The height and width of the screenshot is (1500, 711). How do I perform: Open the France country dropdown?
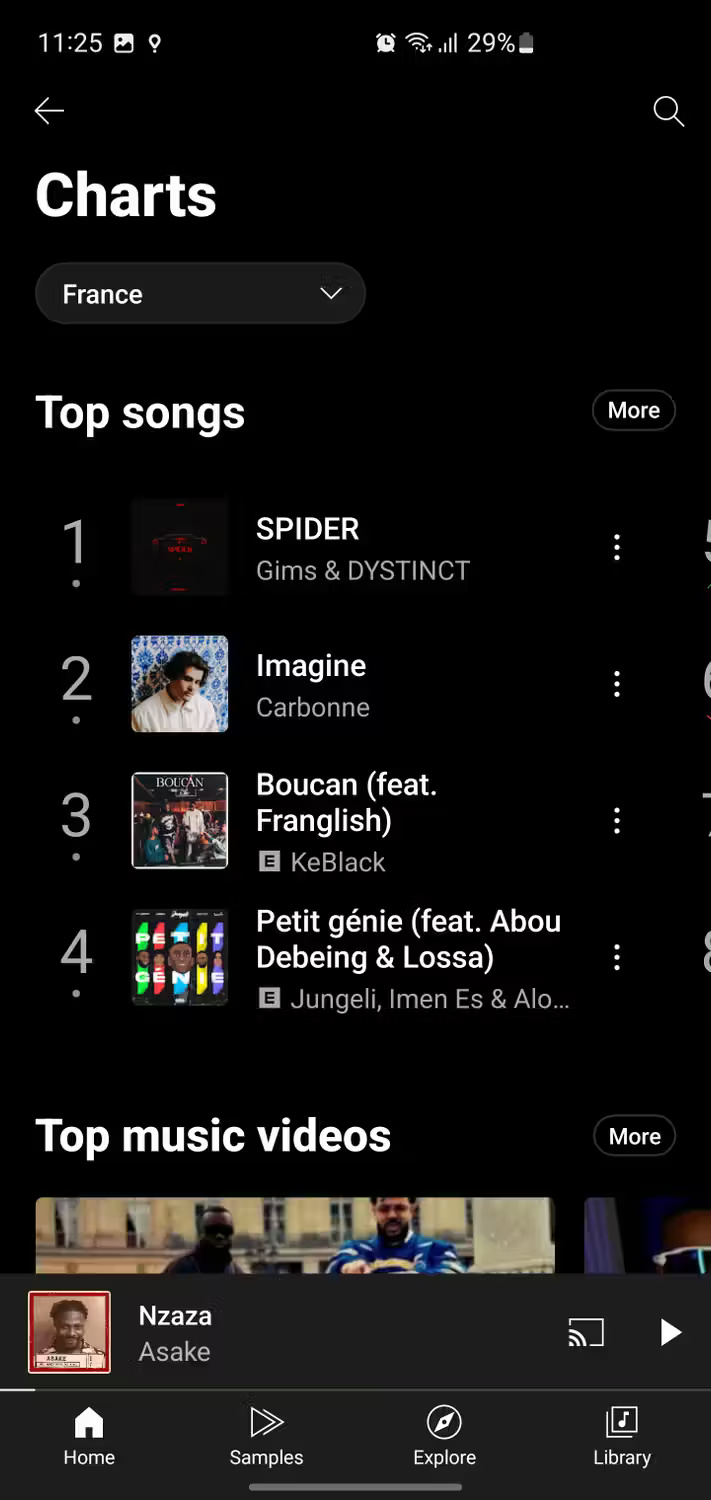pyautogui.click(x=200, y=293)
